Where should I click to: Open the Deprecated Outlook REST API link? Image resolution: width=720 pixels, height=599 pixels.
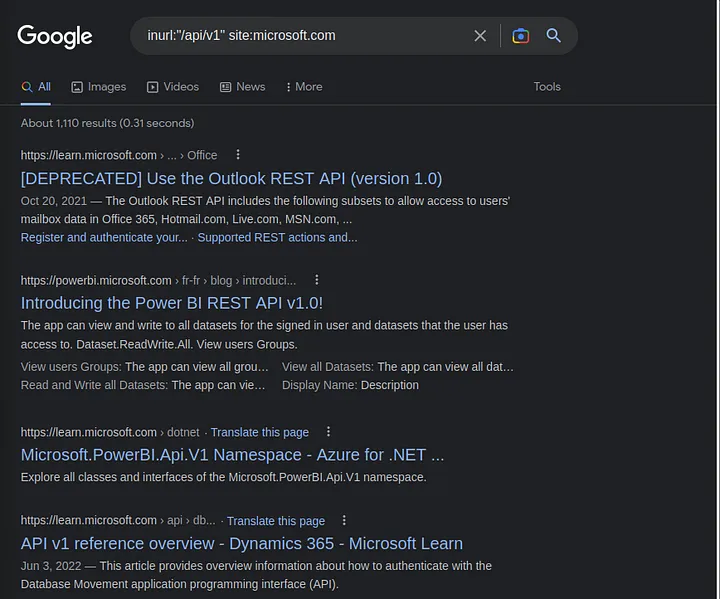[231, 179]
